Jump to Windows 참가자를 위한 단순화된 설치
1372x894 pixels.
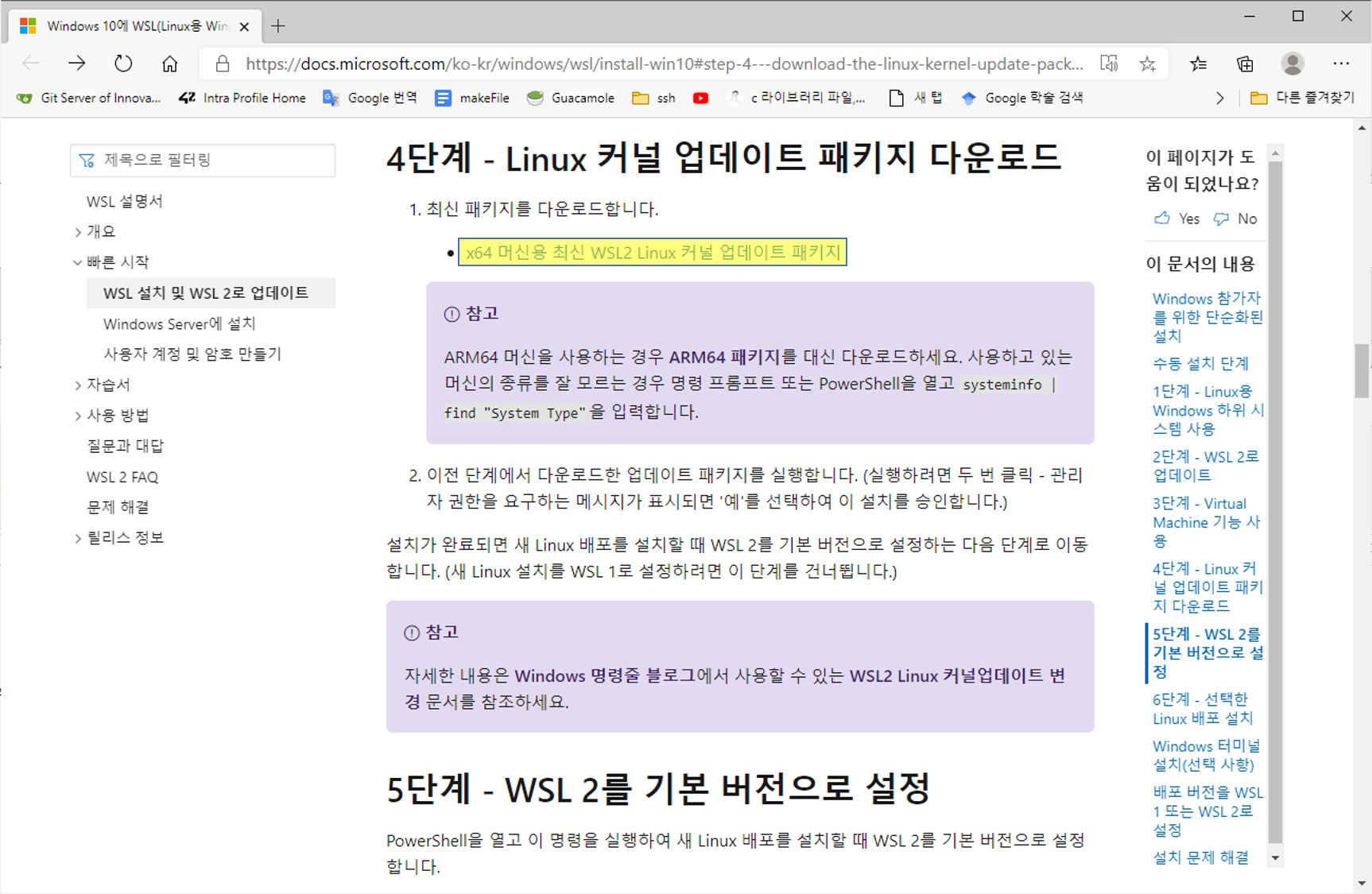pyautogui.click(x=1207, y=317)
